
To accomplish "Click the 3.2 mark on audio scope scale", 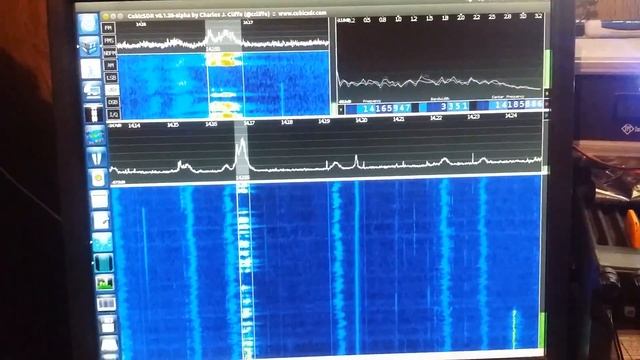I will tap(538, 16).
